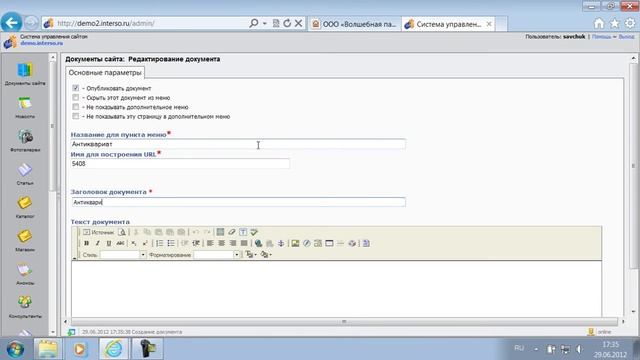The image size is (640, 360).
Task: Click into Название для пункта меню field
Action: [x=238, y=144]
